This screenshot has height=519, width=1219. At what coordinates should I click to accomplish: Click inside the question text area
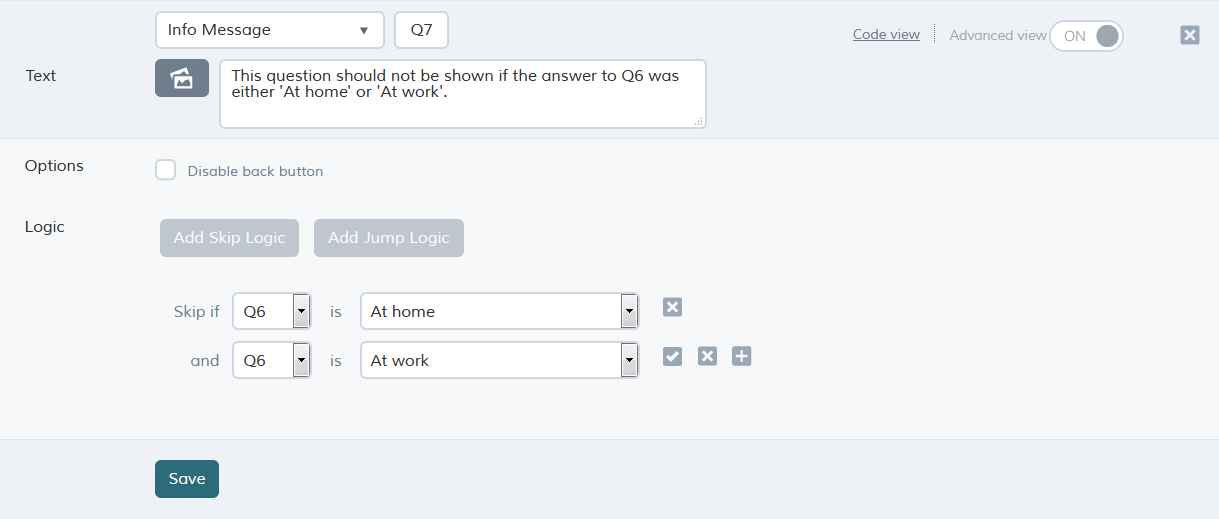click(x=463, y=94)
